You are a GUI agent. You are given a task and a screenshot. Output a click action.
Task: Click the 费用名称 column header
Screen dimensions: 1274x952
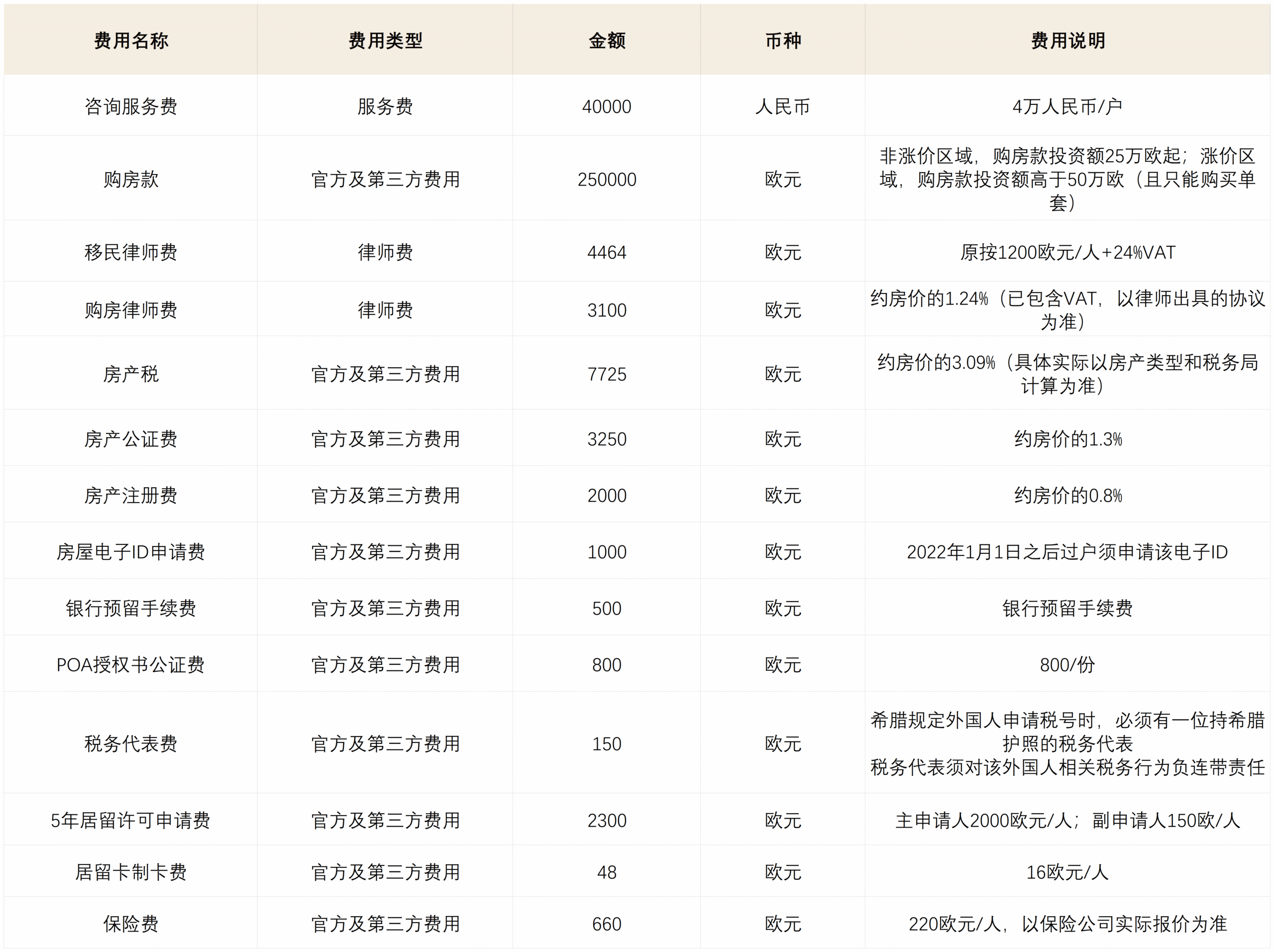[x=131, y=40]
